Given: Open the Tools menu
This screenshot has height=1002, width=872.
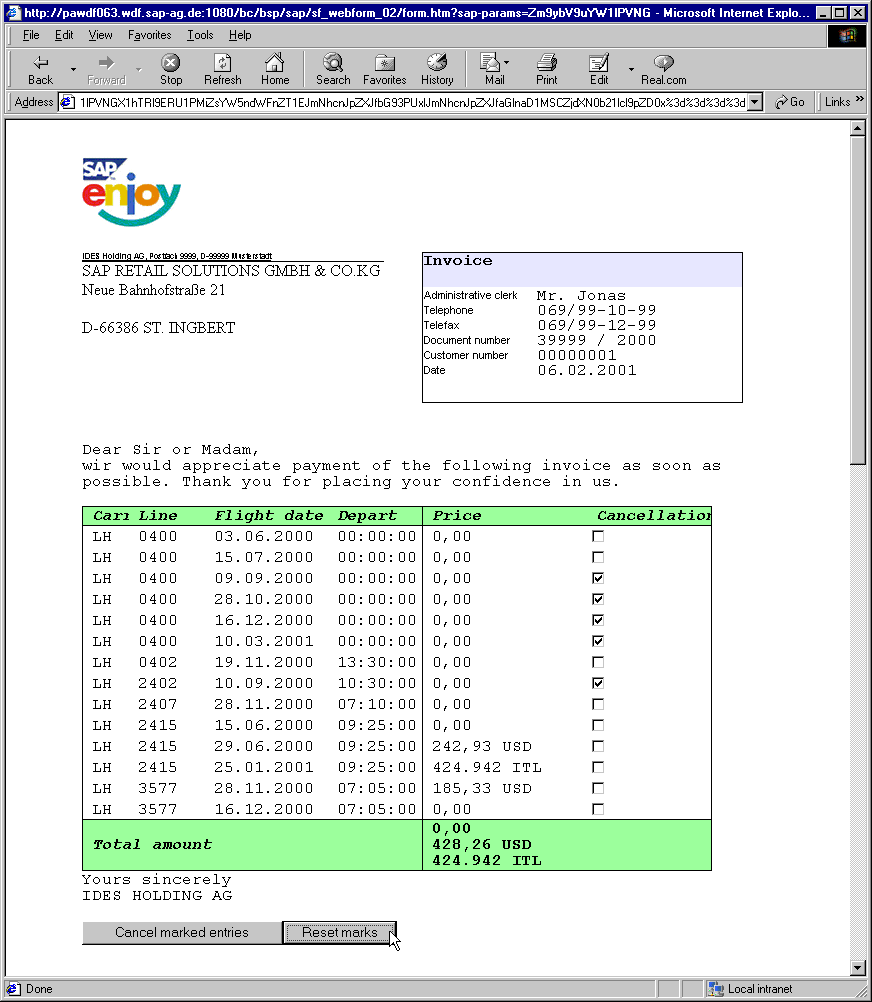Looking at the screenshot, I should 200,35.
